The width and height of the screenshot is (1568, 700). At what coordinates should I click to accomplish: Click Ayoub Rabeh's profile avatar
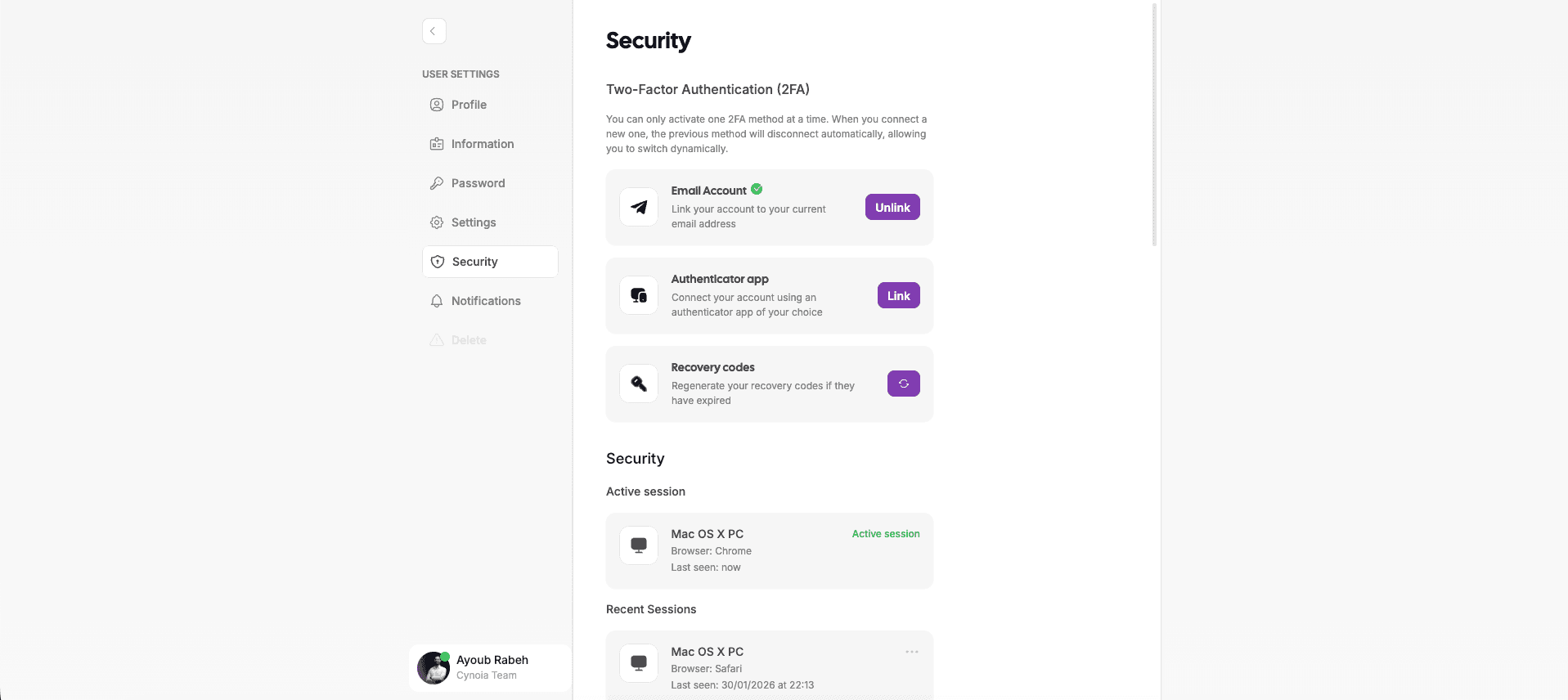pyautogui.click(x=434, y=668)
